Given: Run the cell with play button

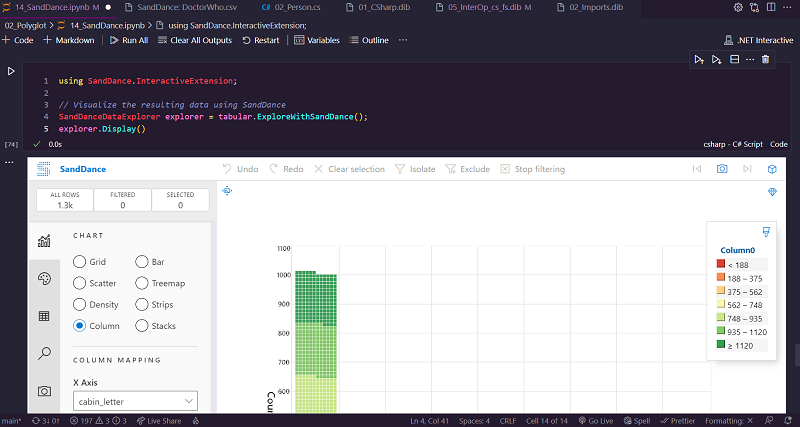Looking at the screenshot, I should pyautogui.click(x=11, y=71).
